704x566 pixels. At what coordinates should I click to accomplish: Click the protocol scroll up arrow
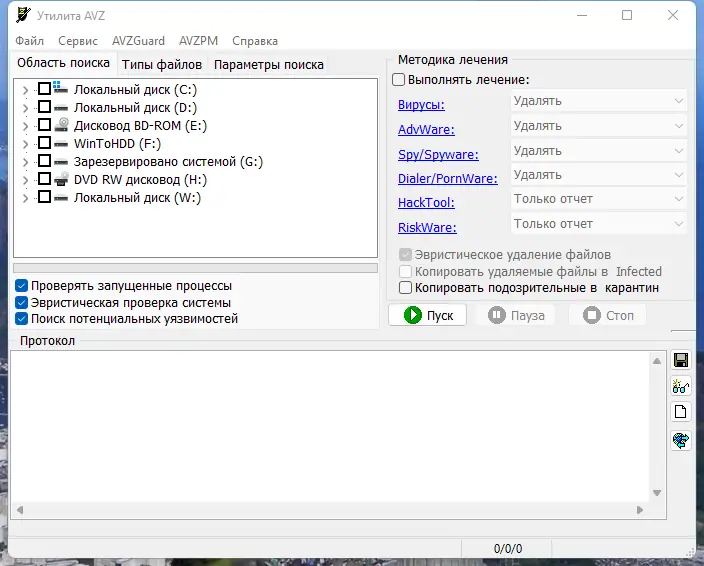click(x=657, y=361)
